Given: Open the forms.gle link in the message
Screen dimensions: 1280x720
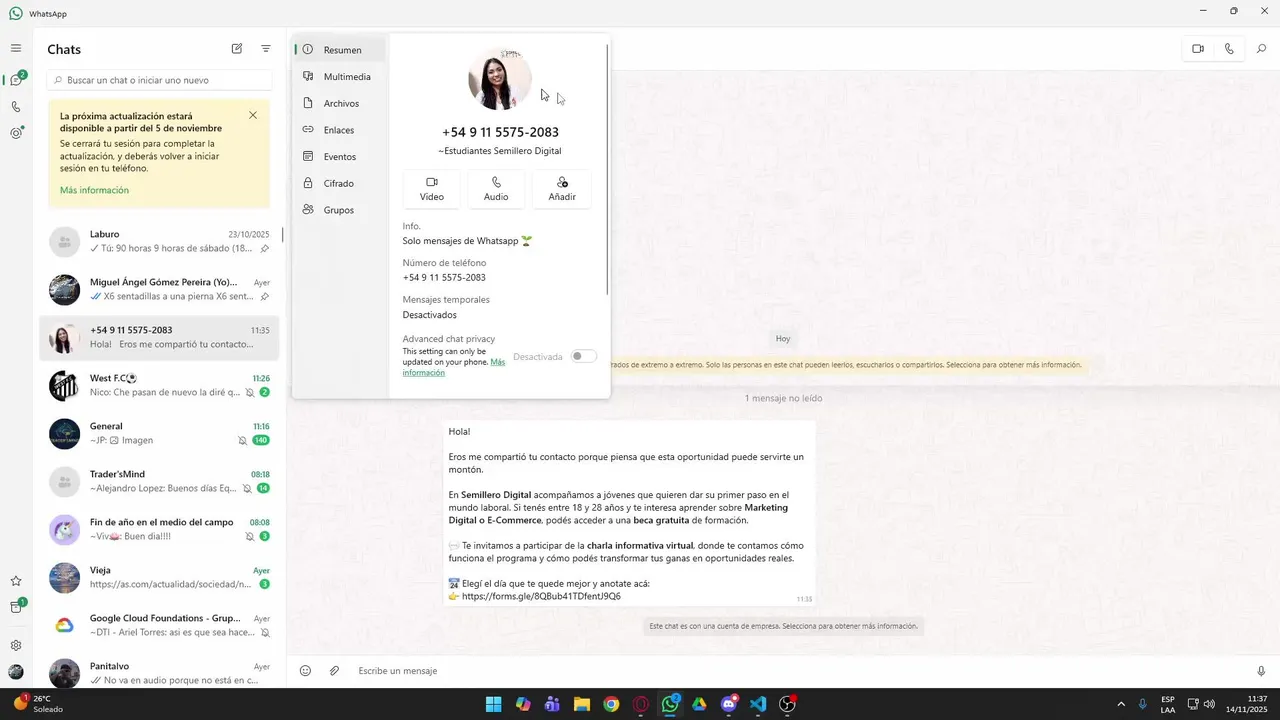Looking at the screenshot, I should tap(541, 596).
